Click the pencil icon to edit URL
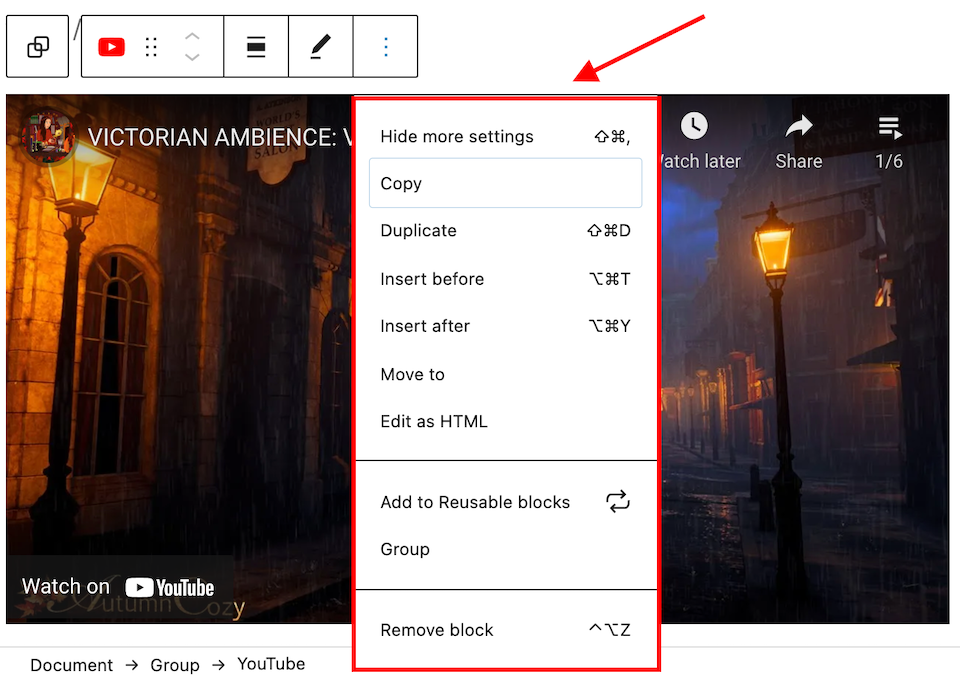Image resolution: width=960 pixels, height=680 pixels. (320, 46)
